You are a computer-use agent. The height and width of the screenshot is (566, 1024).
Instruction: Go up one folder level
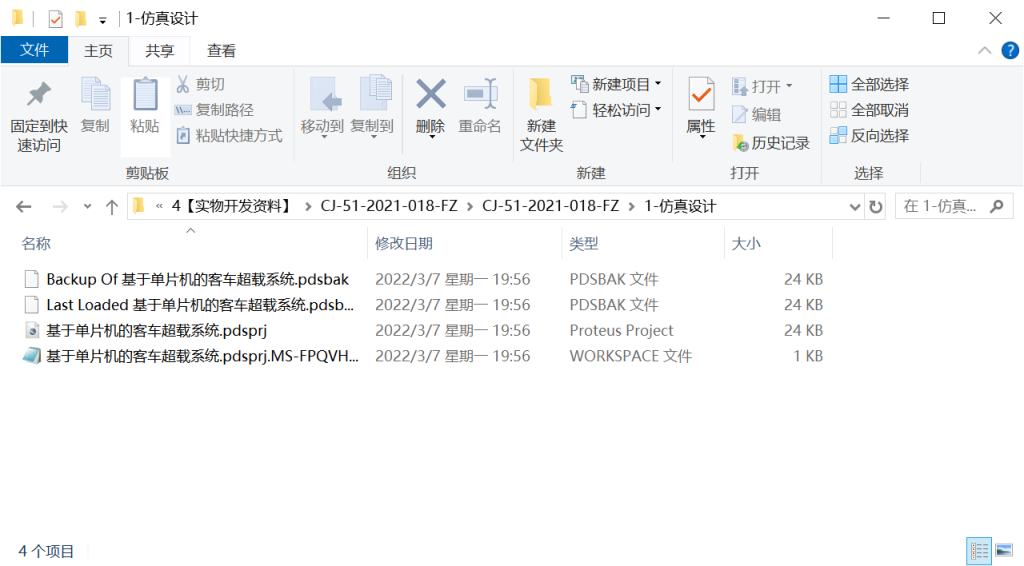(112, 207)
